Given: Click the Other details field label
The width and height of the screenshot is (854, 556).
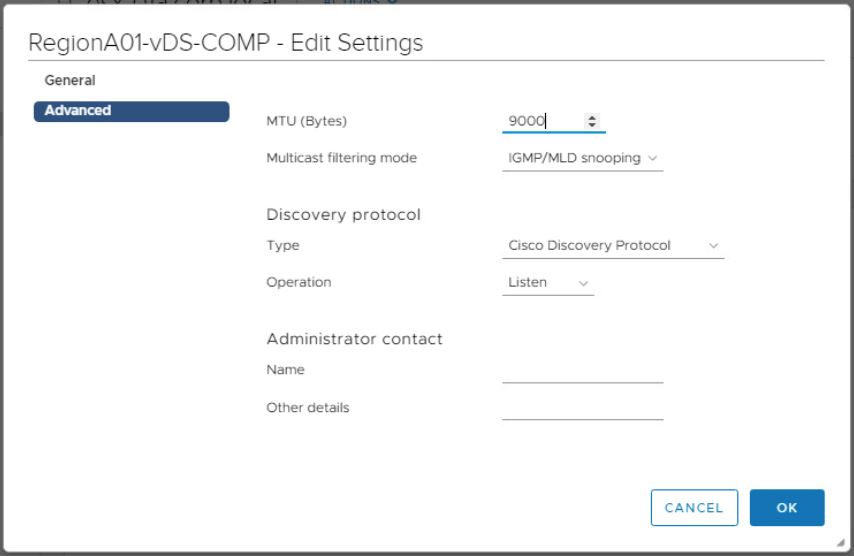Looking at the screenshot, I should click(x=307, y=407).
